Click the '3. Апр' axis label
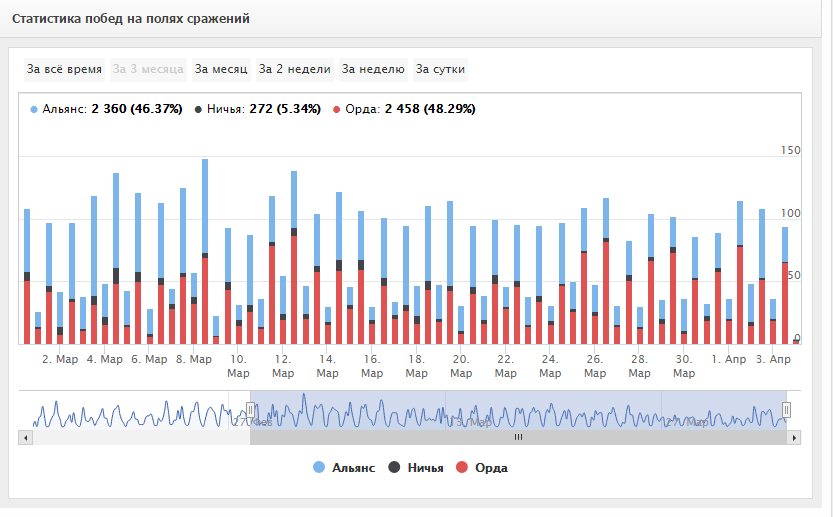Screen dimensions: 833x517 coord(774,360)
